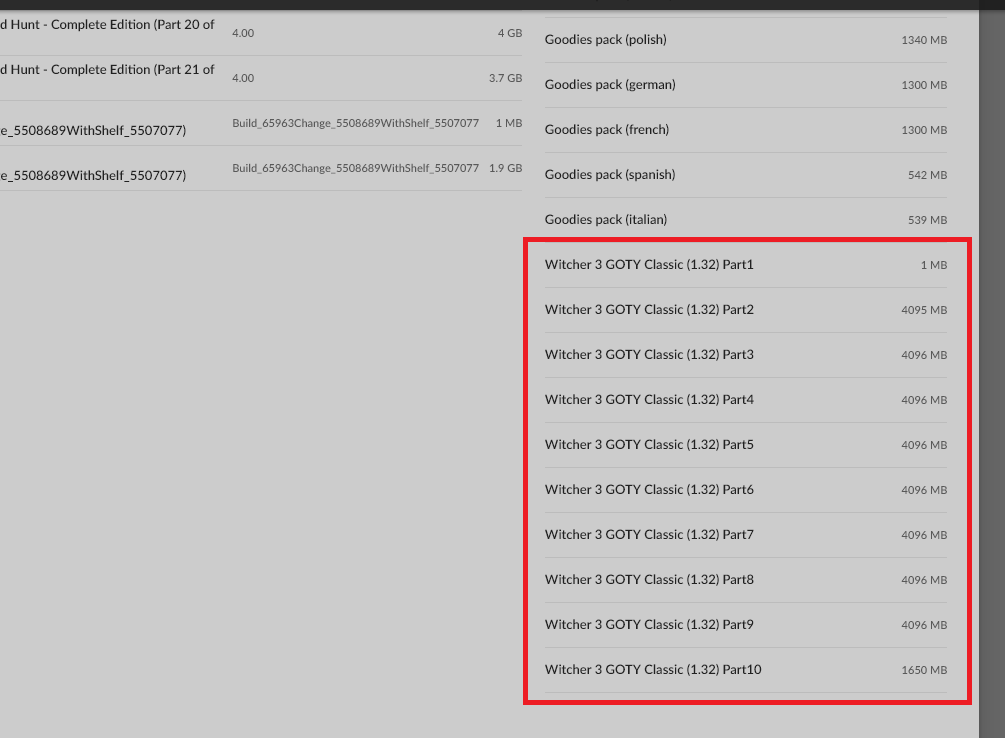Select Goodies pack (french) download
The width and height of the screenshot is (1005, 738).
pyautogui.click(x=607, y=130)
